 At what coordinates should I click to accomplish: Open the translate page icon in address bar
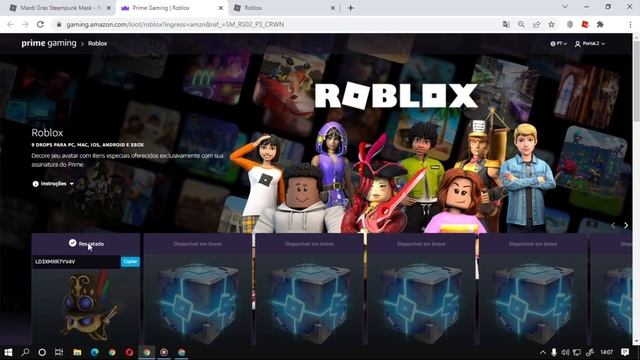coord(506,24)
